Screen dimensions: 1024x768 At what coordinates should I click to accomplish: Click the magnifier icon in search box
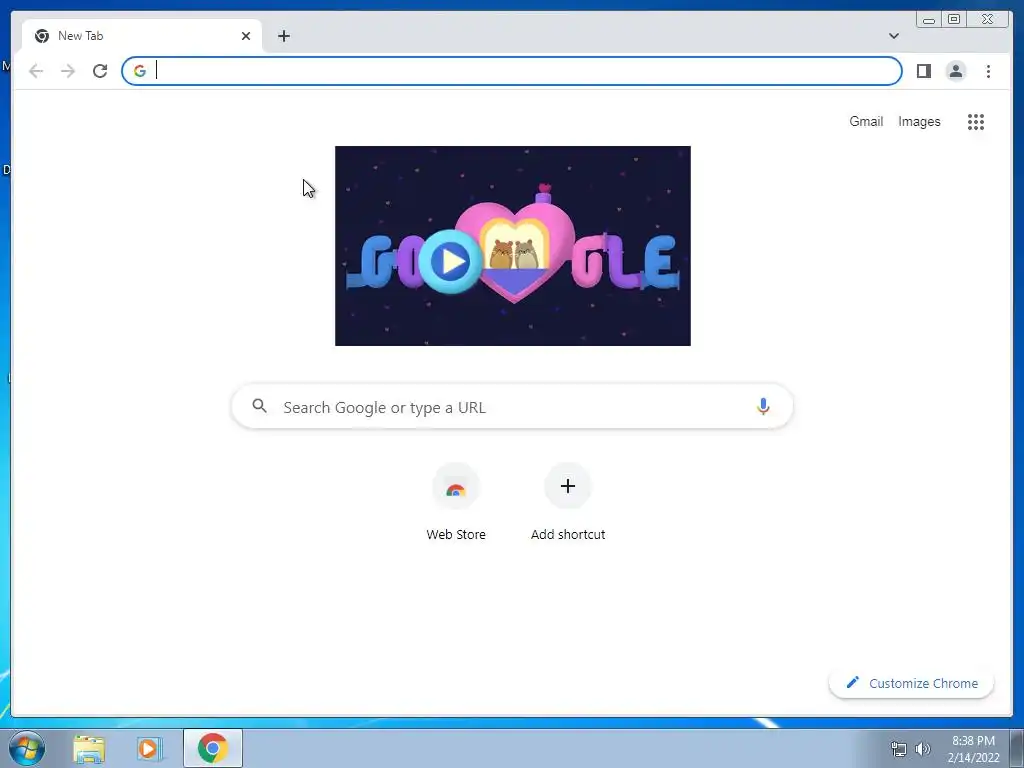(x=259, y=406)
